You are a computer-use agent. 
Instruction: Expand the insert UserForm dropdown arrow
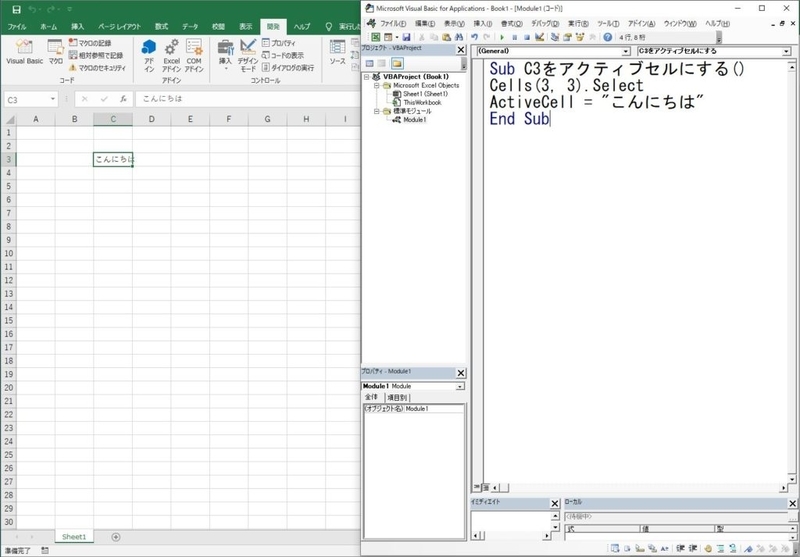pos(396,37)
